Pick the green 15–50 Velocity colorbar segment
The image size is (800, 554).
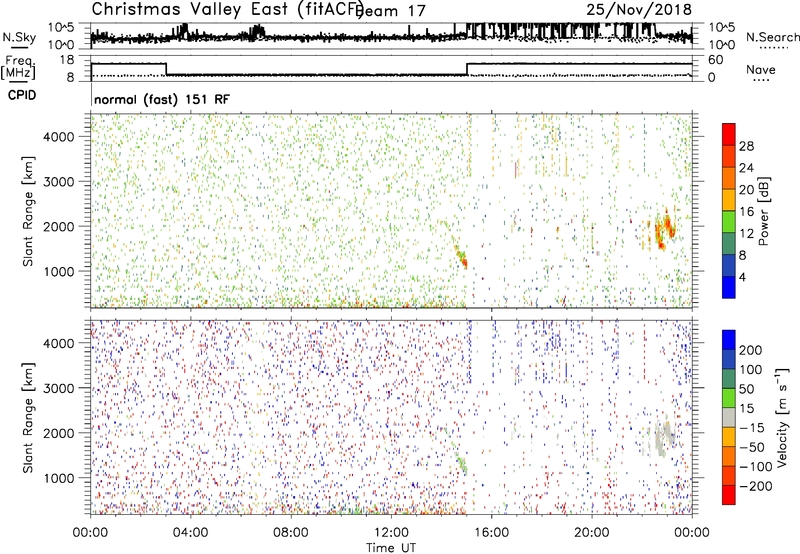[x=729, y=398]
